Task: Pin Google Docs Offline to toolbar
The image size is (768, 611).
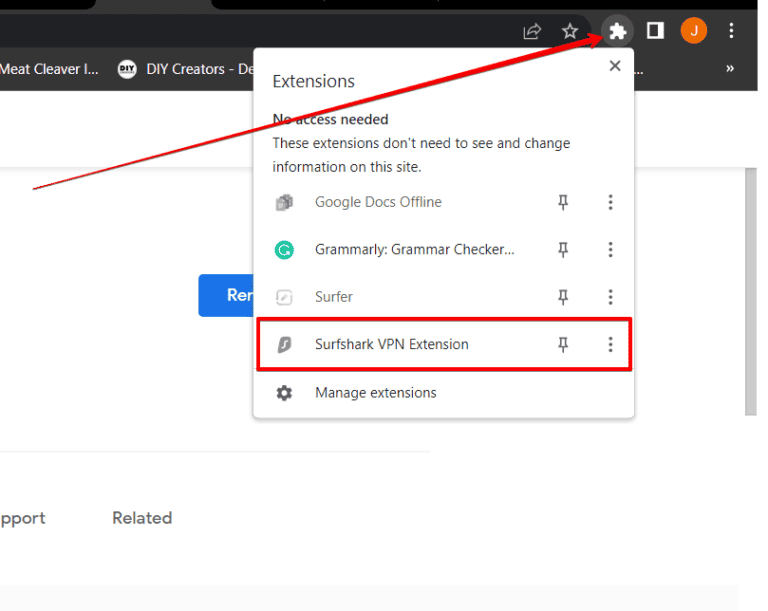Action: 563,203
